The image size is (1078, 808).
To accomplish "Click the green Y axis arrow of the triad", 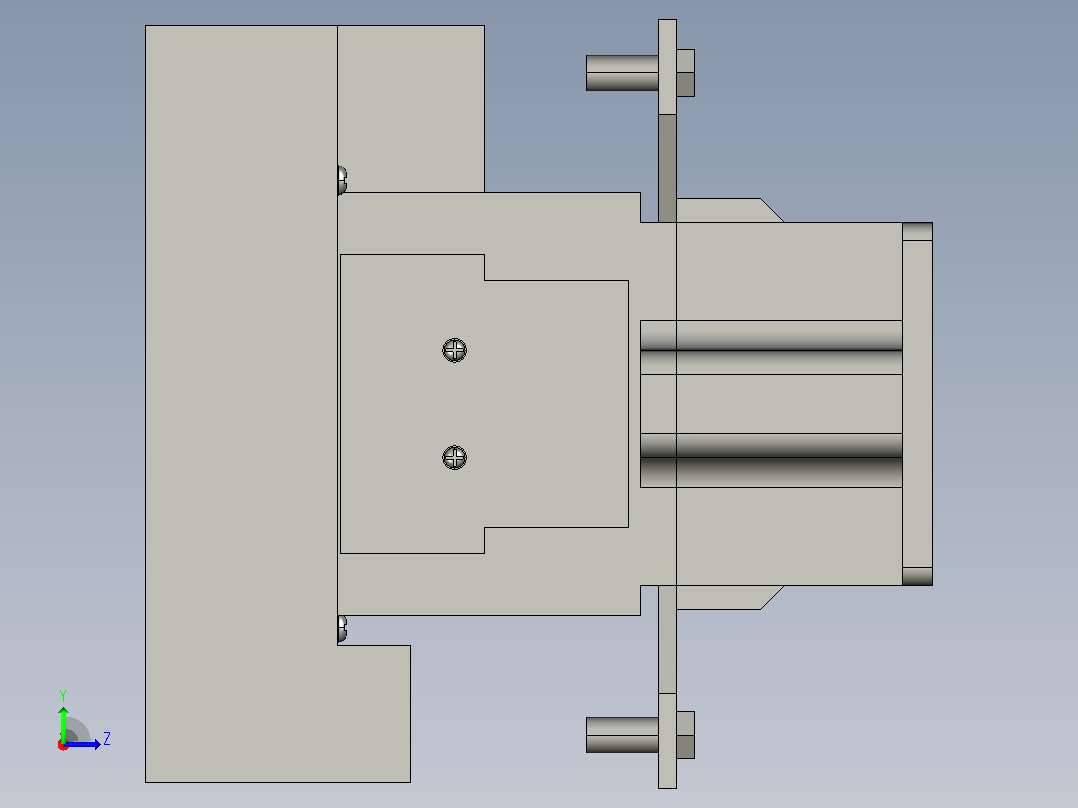I will pos(63,723).
